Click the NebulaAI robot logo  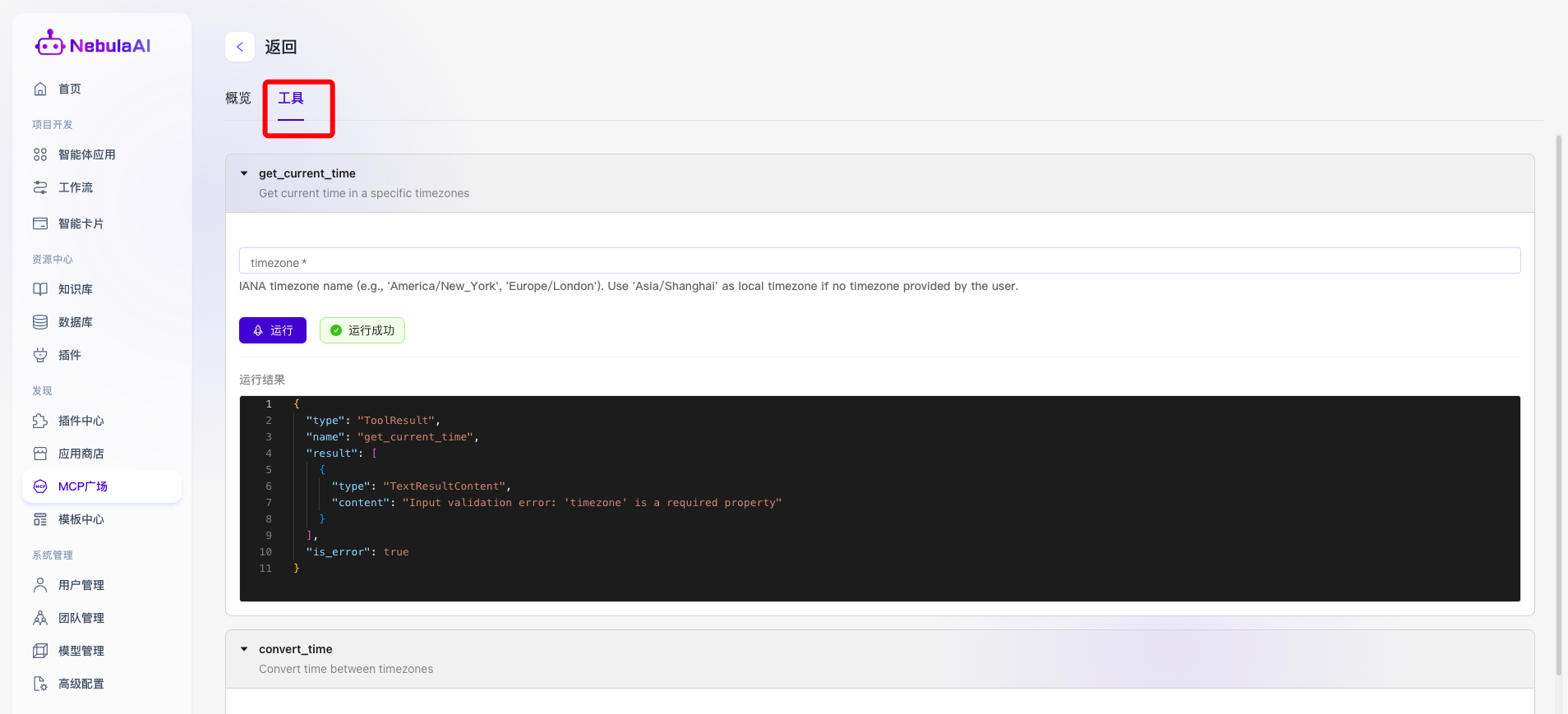point(49,44)
